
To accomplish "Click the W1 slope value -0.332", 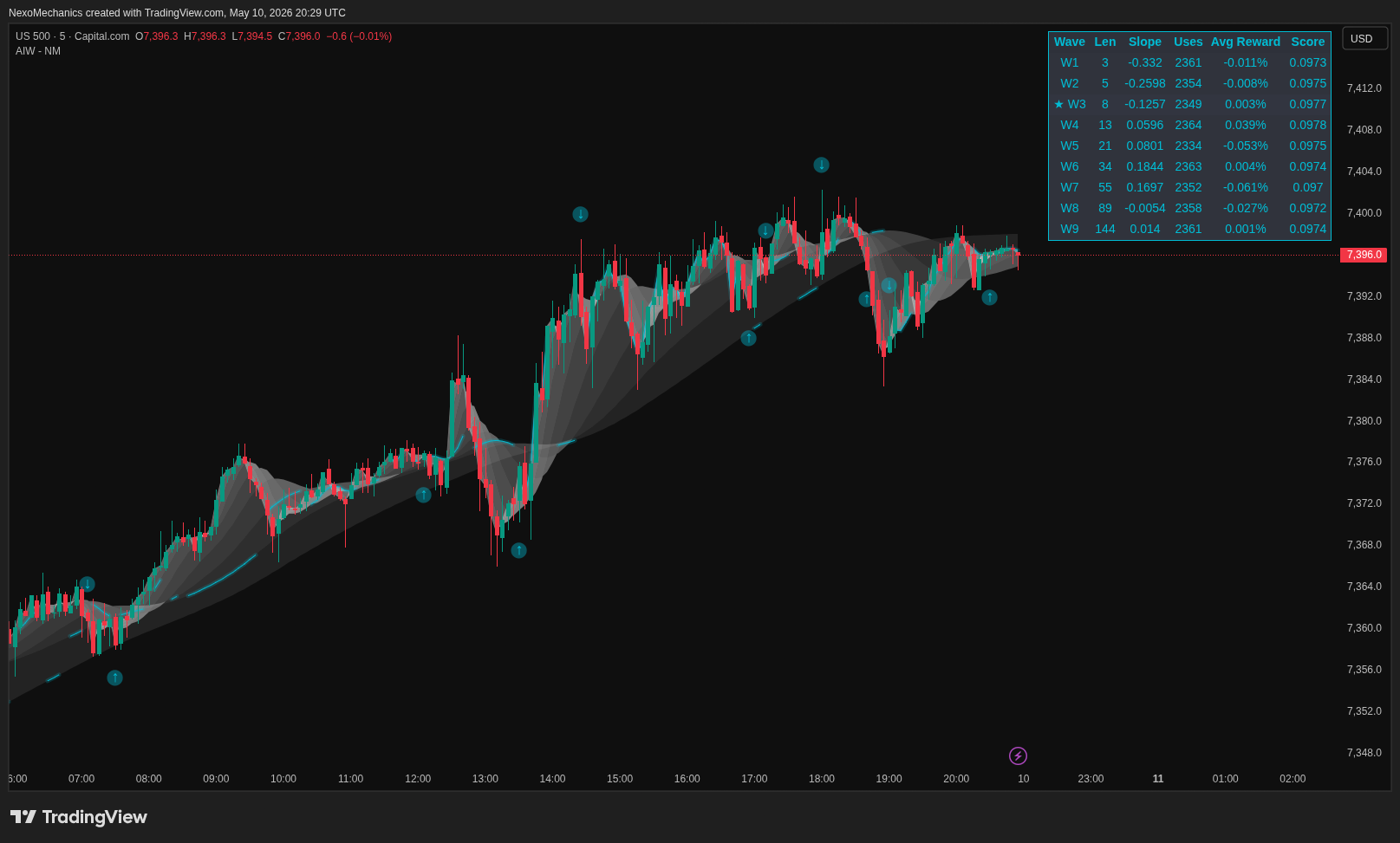I will 1145,62.
